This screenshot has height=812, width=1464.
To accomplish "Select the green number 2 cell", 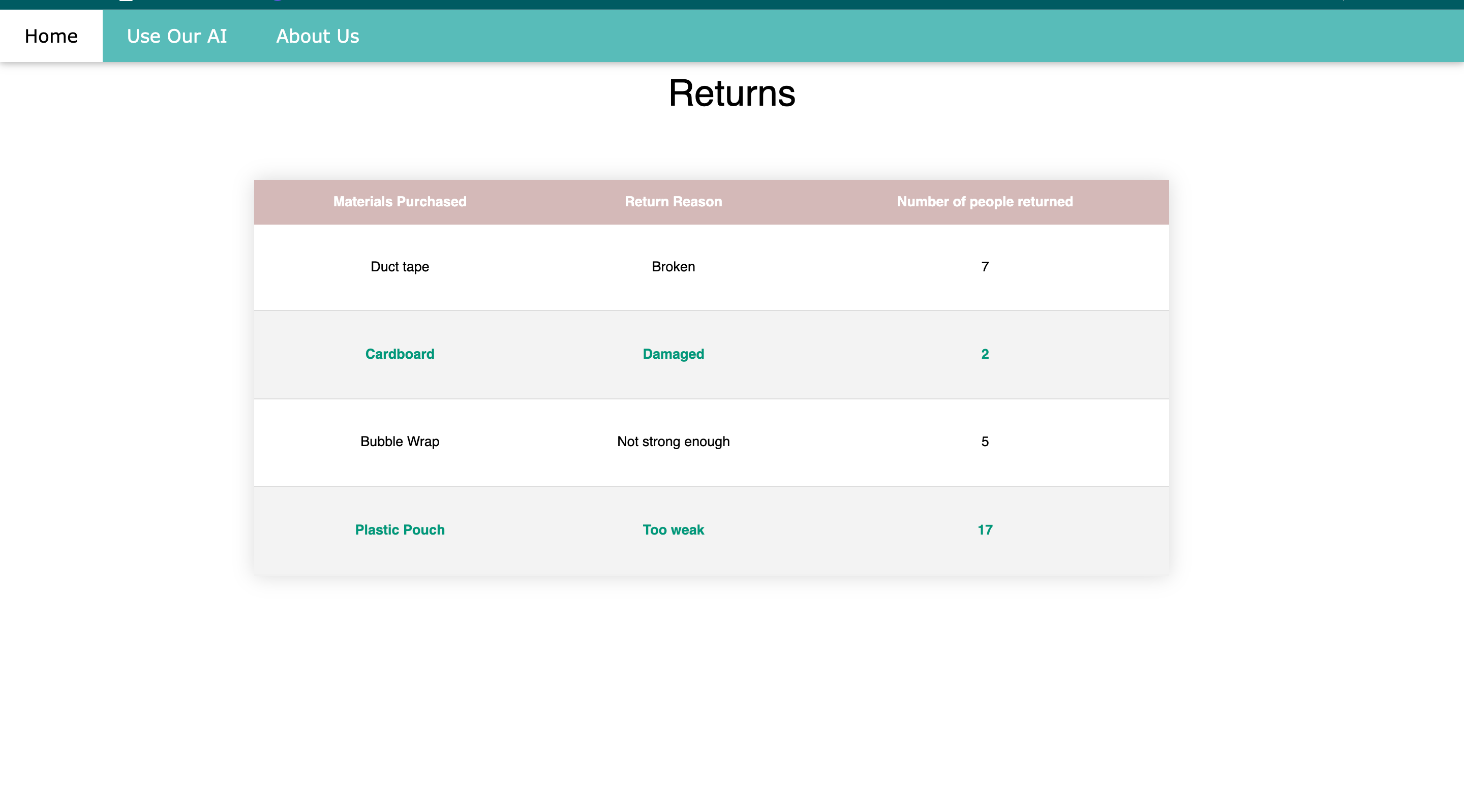I will coord(984,354).
